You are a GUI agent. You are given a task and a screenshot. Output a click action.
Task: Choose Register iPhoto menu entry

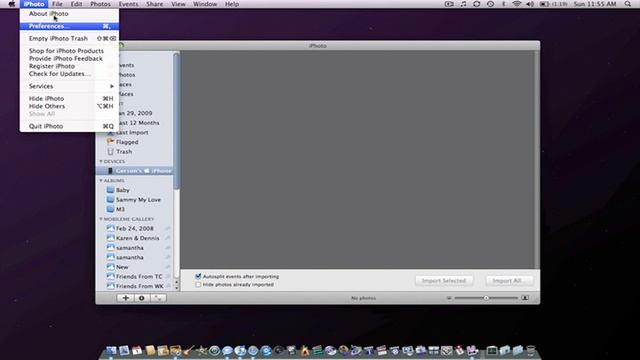[x=69, y=66]
